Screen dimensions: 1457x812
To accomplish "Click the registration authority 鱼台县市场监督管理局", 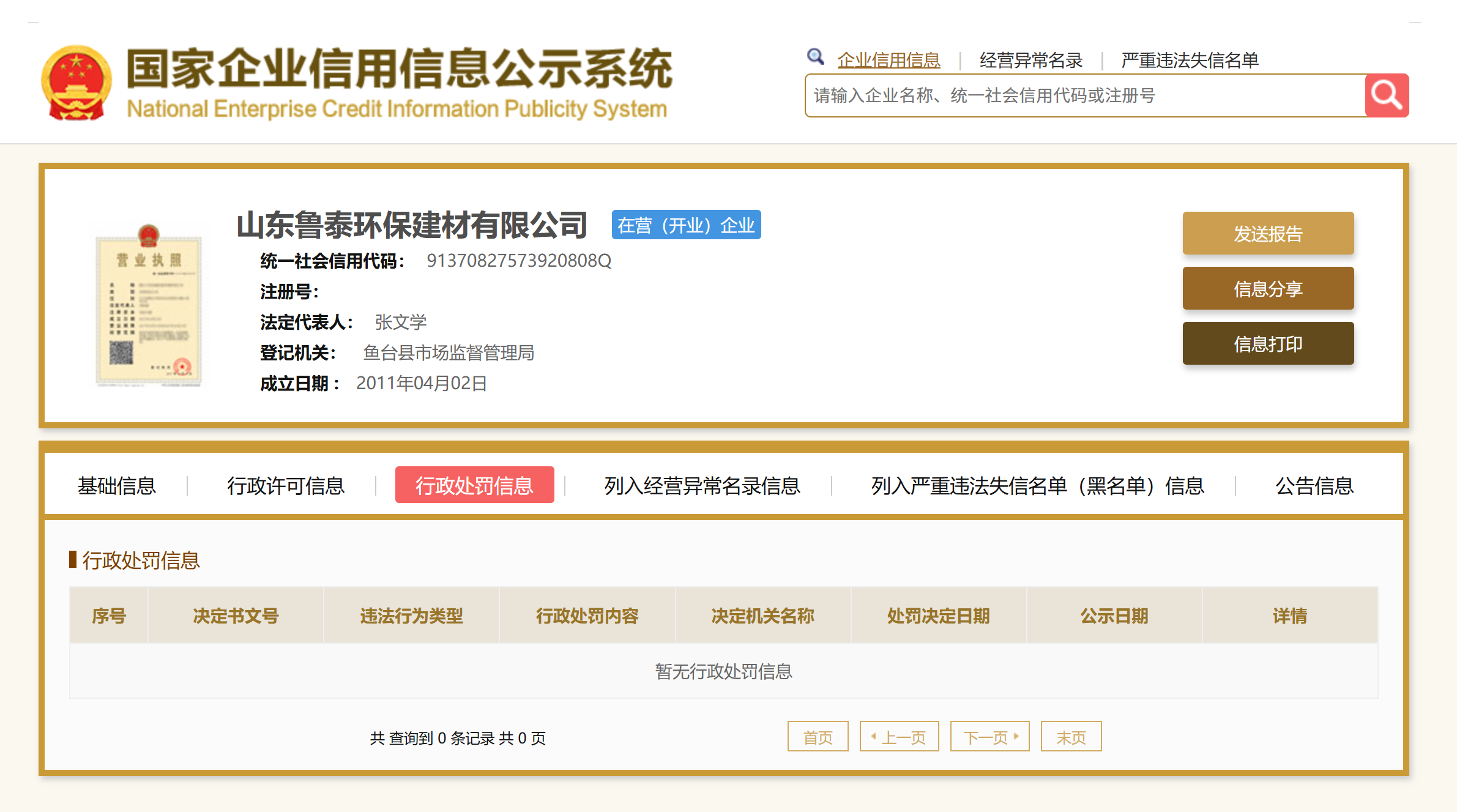I will coord(449,352).
